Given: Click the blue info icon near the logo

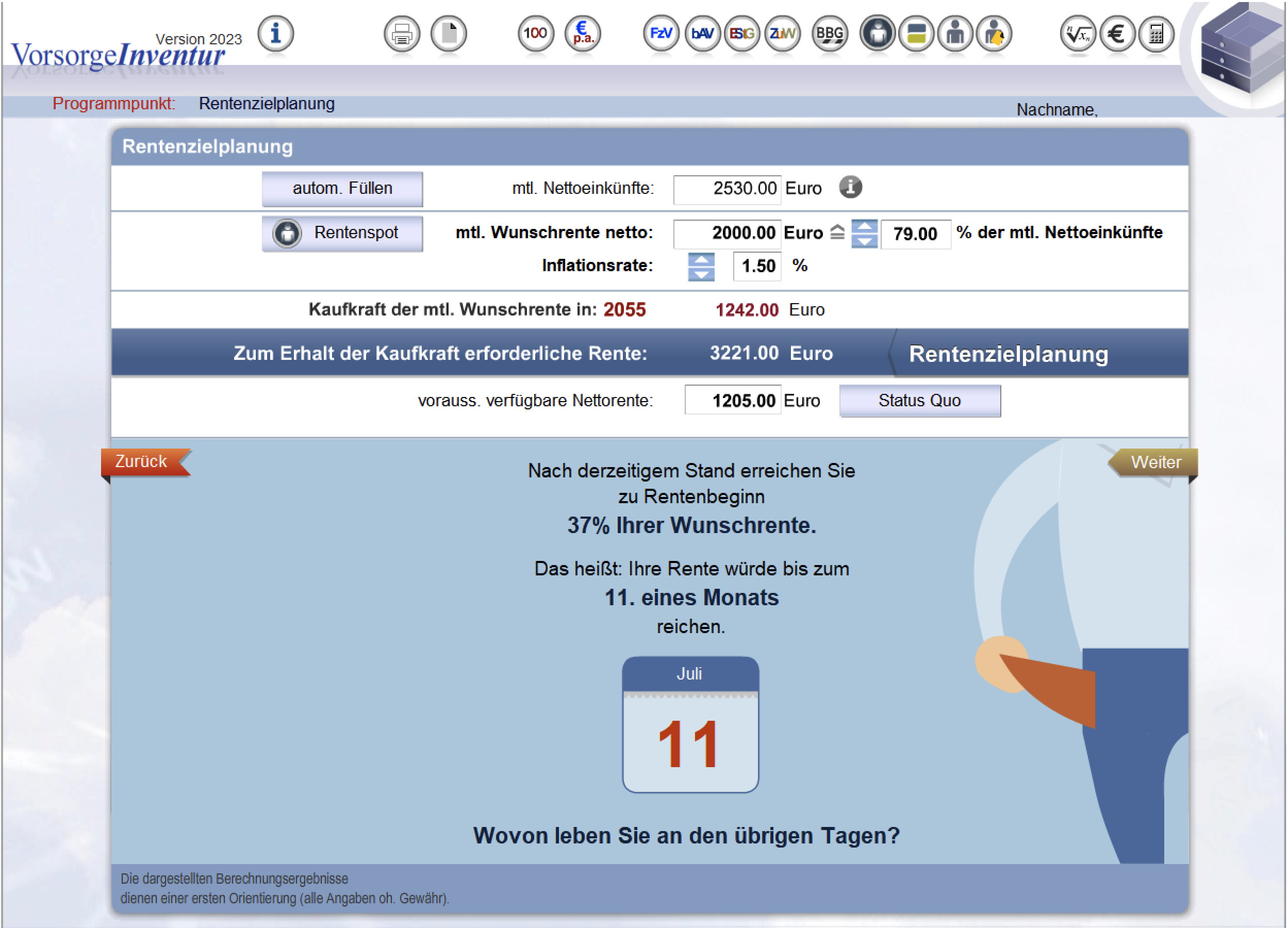Looking at the screenshot, I should pyautogui.click(x=275, y=34).
